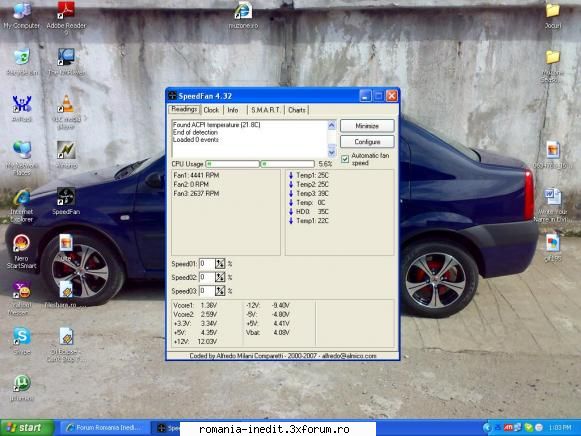The height and width of the screenshot is (436, 581).
Task: Open the Recycle Bin icon
Action: click(x=21, y=62)
